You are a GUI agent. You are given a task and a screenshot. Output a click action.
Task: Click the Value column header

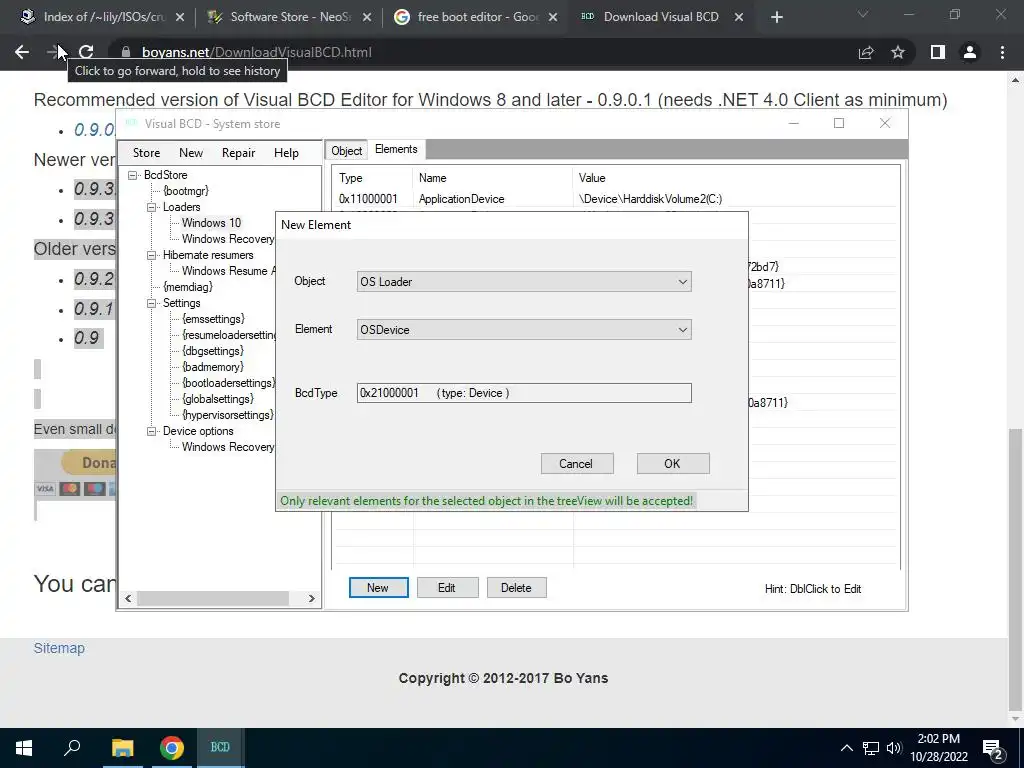pos(592,178)
